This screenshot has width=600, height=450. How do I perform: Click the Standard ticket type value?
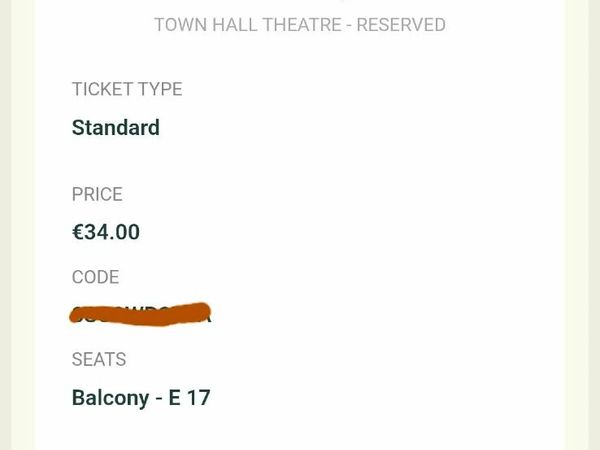click(x=116, y=128)
